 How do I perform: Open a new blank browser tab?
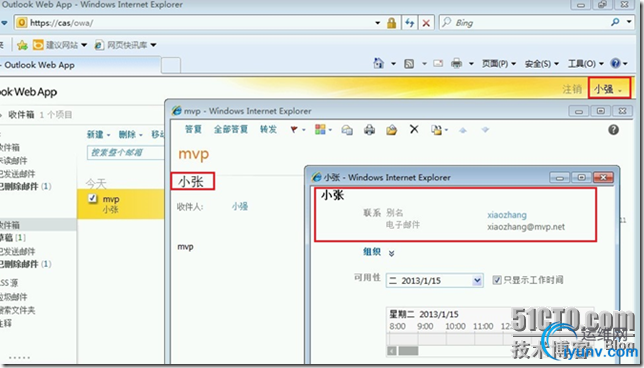[x=171, y=65]
